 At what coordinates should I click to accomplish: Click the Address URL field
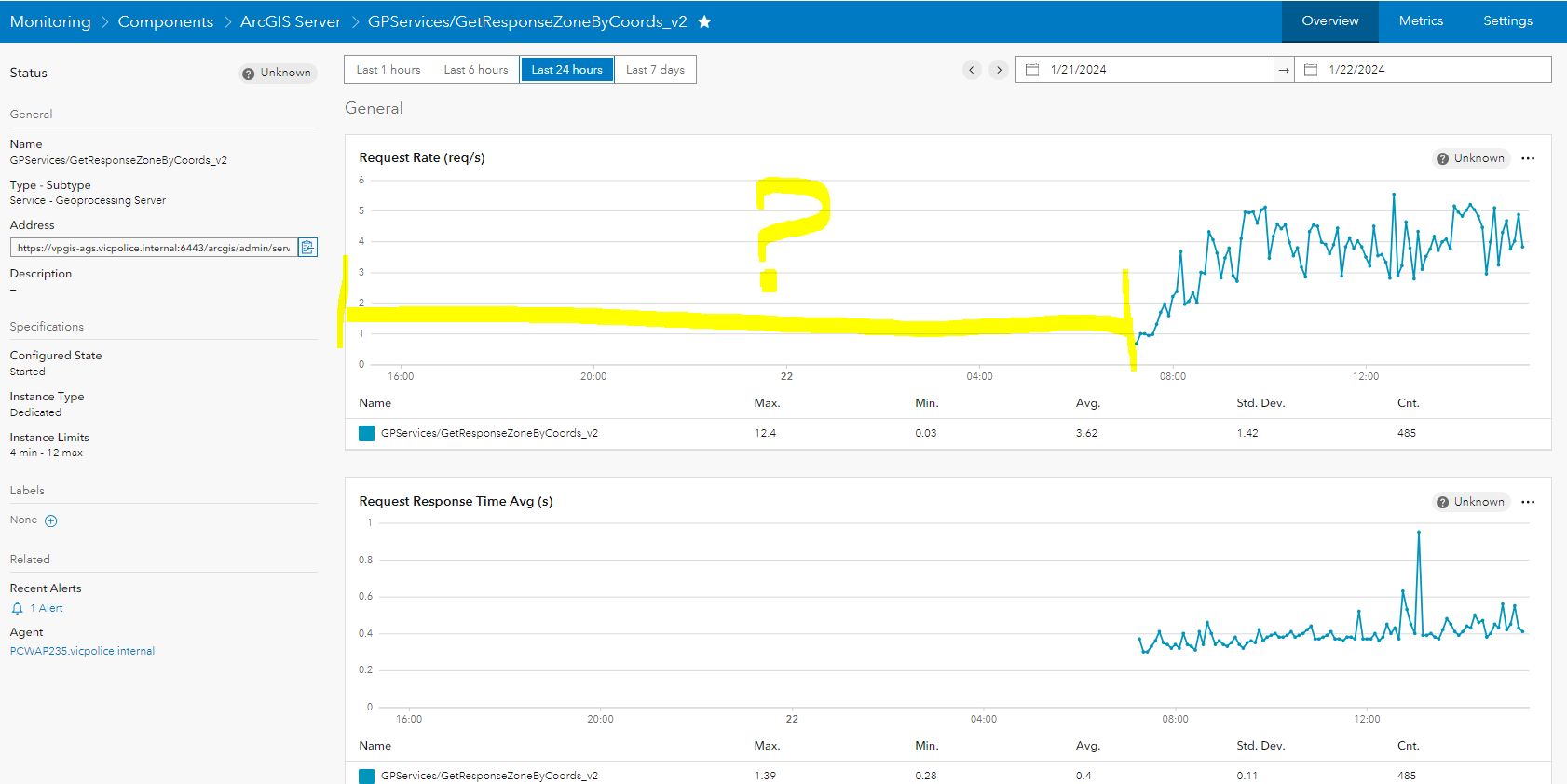pyautogui.click(x=154, y=248)
